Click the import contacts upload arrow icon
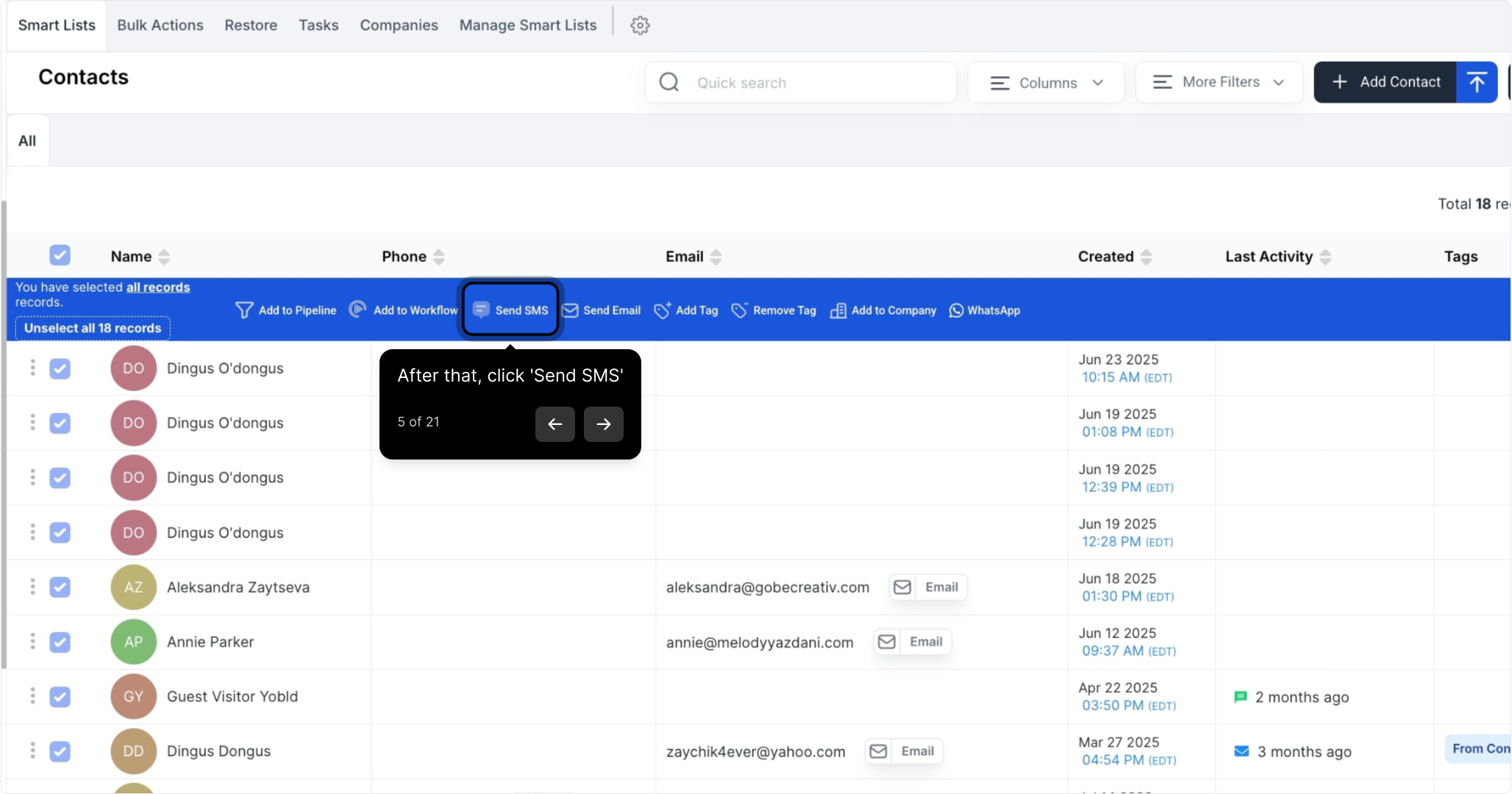 coord(1477,82)
